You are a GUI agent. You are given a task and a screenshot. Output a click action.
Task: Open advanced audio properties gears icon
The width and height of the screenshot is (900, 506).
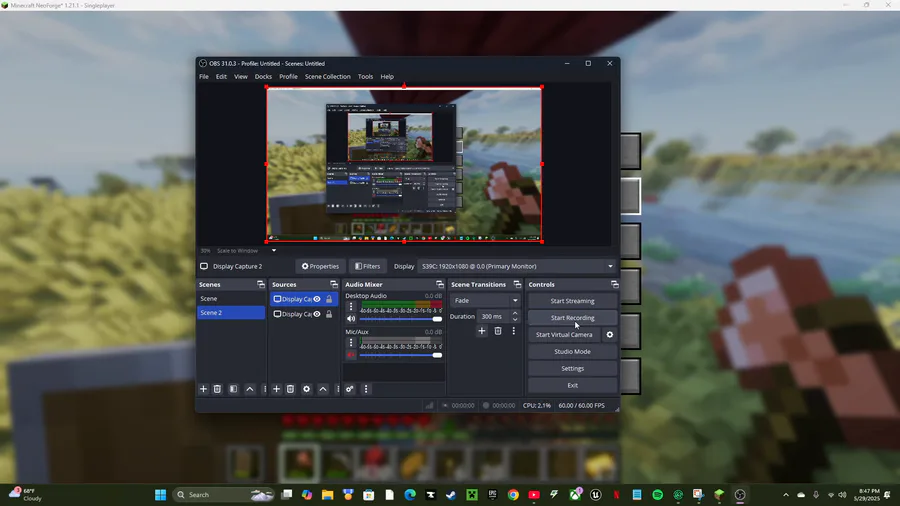click(x=350, y=389)
